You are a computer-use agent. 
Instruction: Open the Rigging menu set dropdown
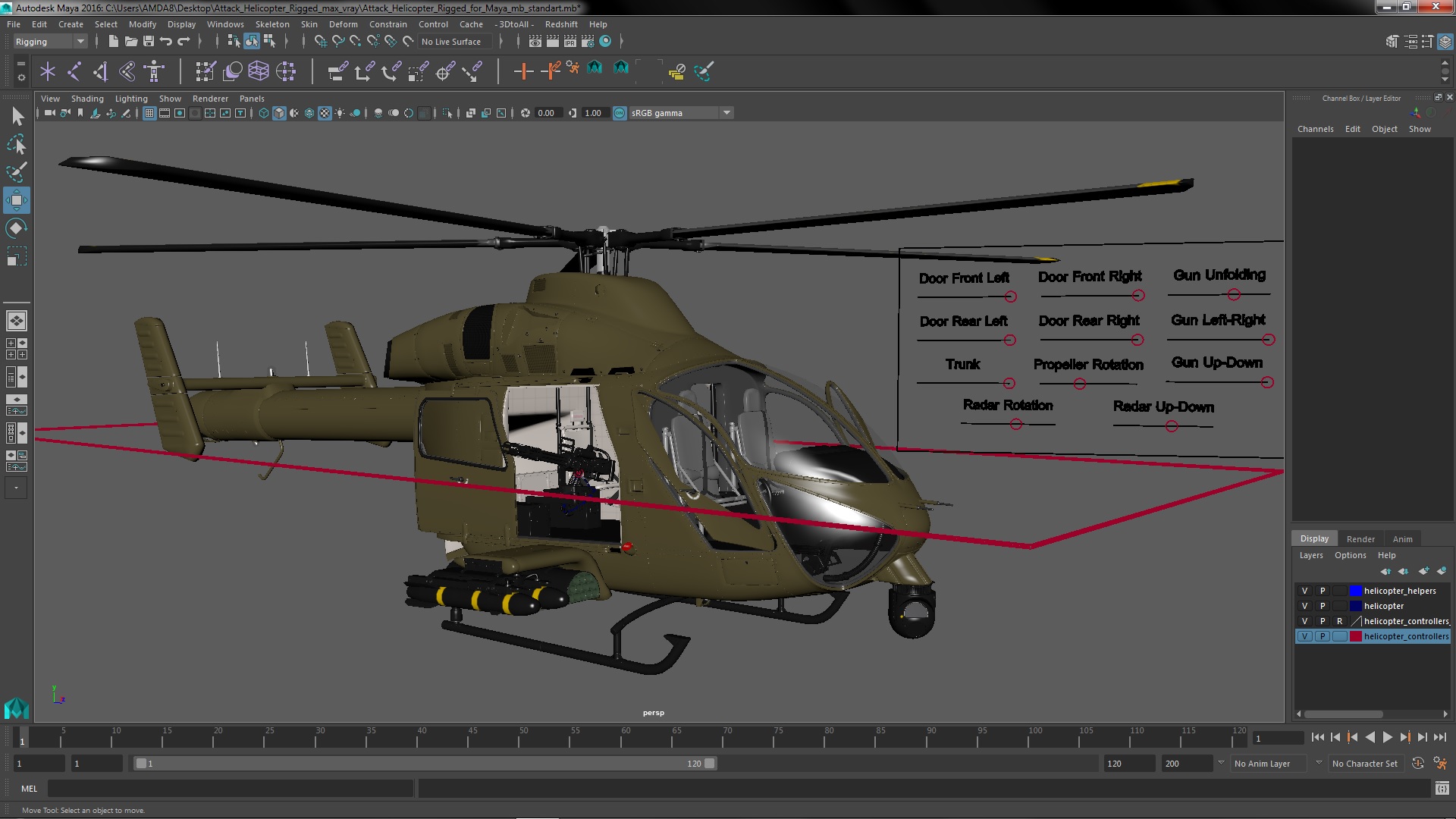pos(49,42)
